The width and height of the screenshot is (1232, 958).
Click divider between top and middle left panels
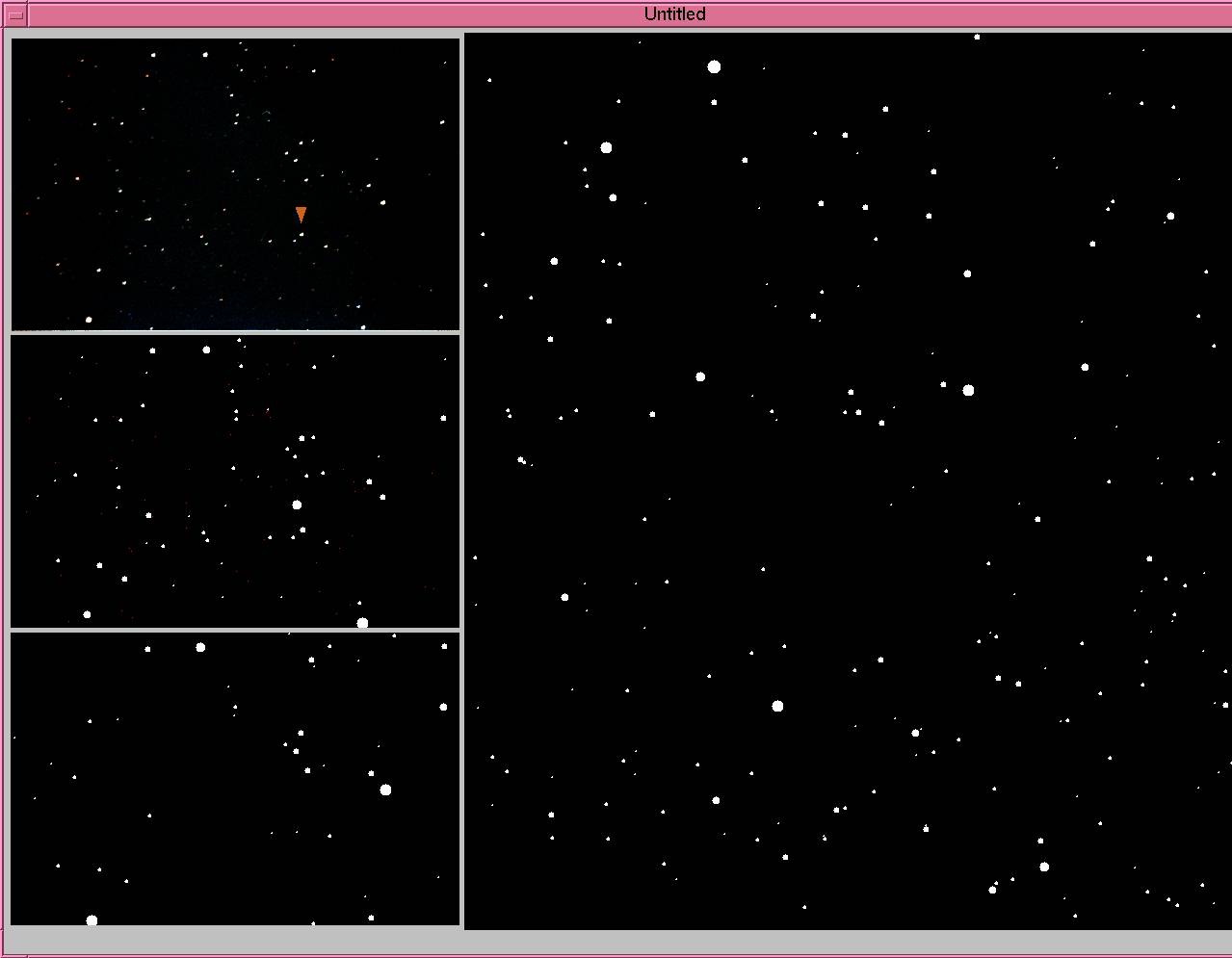click(x=235, y=332)
